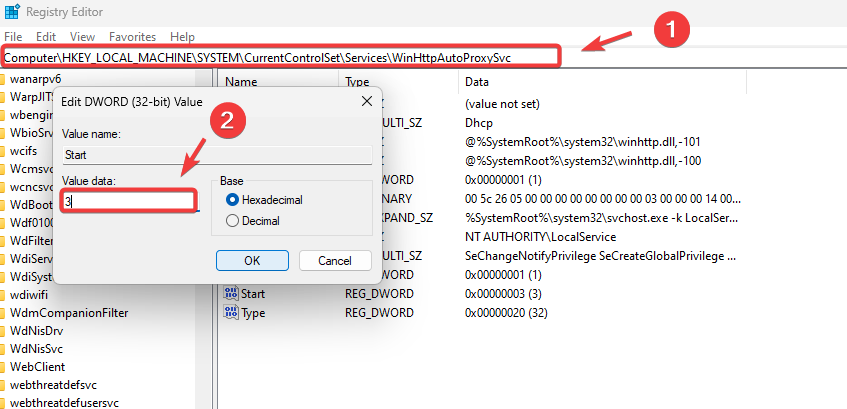Sort values by the Name column
Viewport: 847px width, 409px height.
(241, 82)
